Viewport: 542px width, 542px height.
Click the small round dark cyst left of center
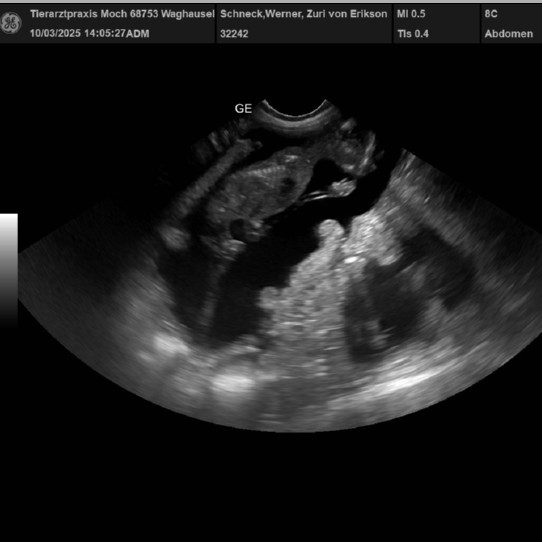(x=239, y=228)
